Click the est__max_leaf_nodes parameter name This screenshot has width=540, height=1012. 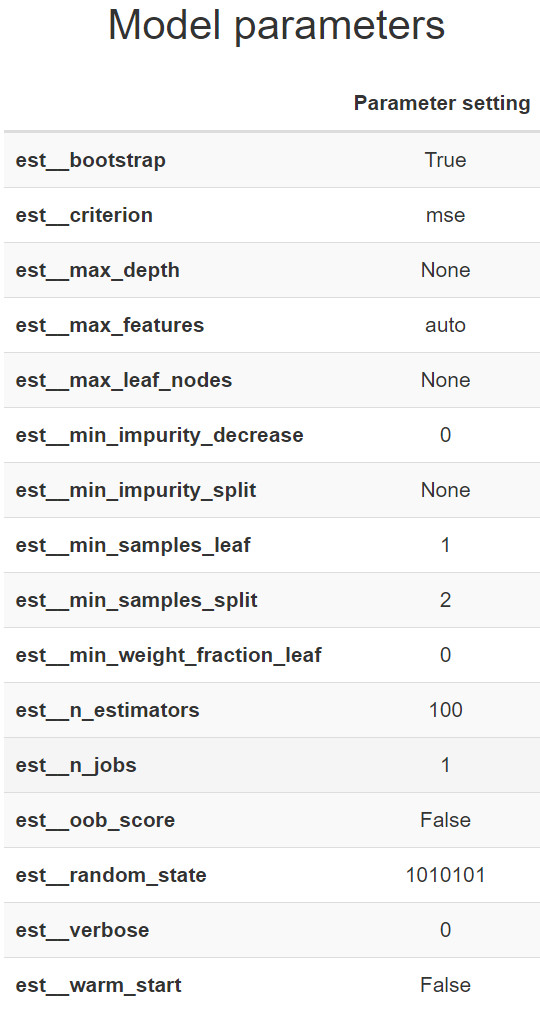click(x=124, y=380)
